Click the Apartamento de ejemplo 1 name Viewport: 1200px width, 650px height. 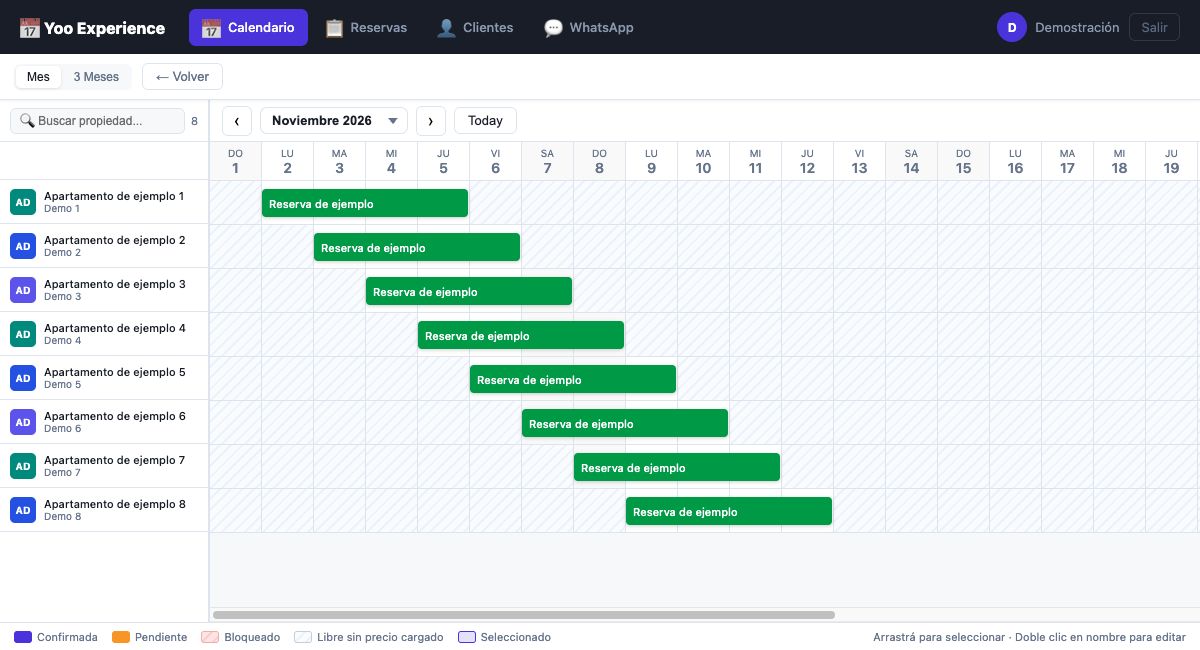[x=115, y=196]
